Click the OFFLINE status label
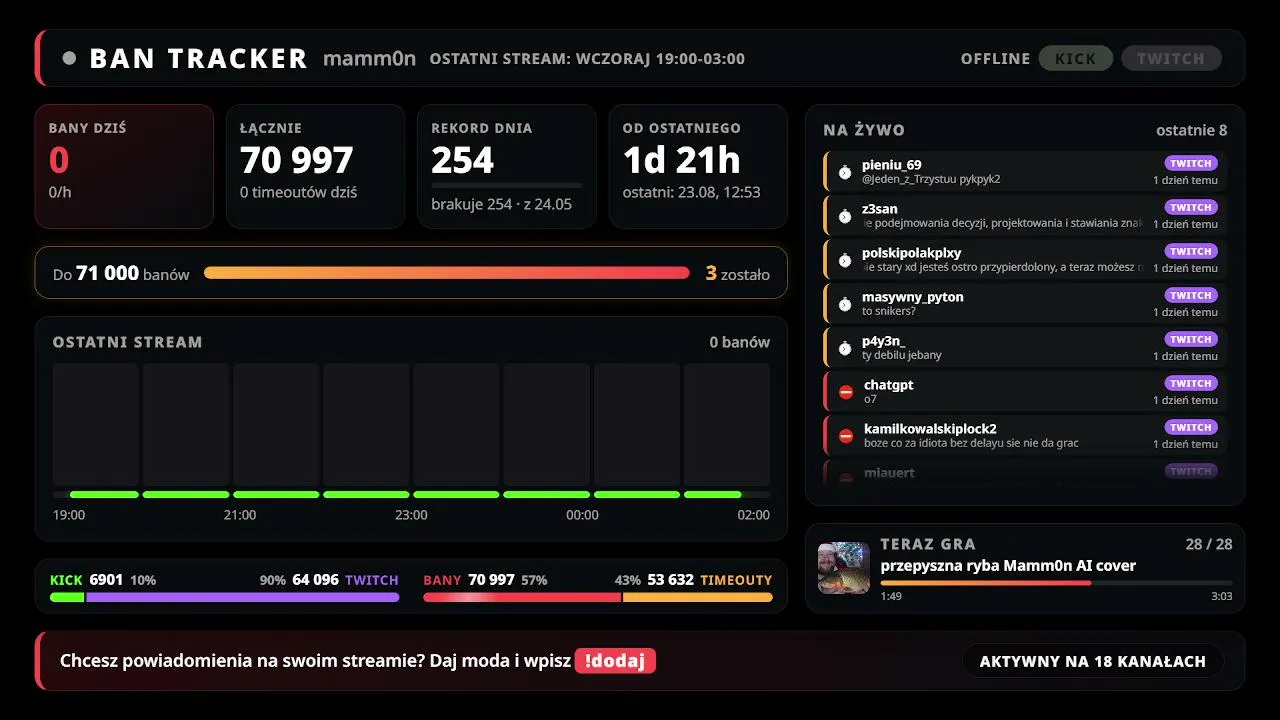The image size is (1280, 720). [996, 59]
